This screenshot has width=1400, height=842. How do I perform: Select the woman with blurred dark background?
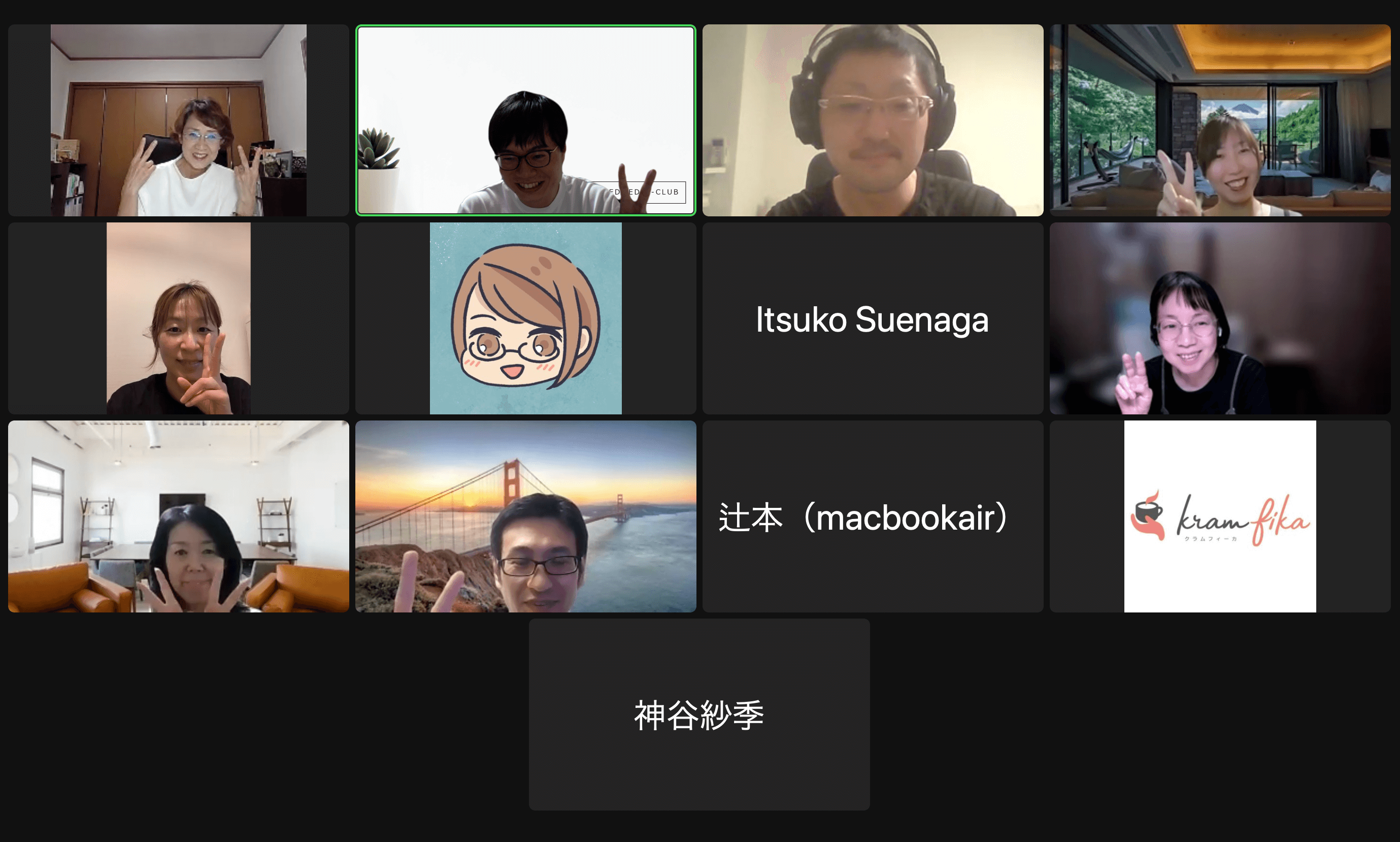tap(1220, 318)
